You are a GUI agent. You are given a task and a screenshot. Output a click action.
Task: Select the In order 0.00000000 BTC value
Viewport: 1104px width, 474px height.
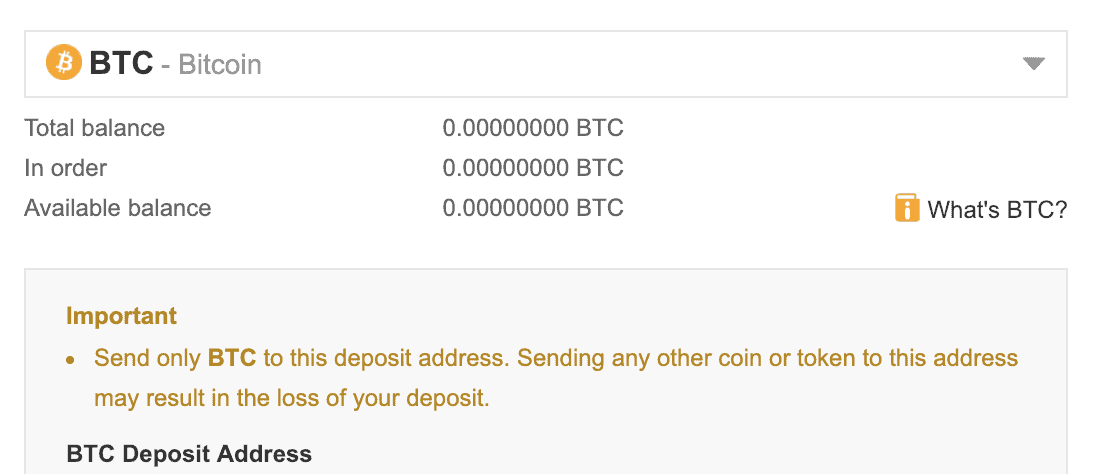(533, 168)
